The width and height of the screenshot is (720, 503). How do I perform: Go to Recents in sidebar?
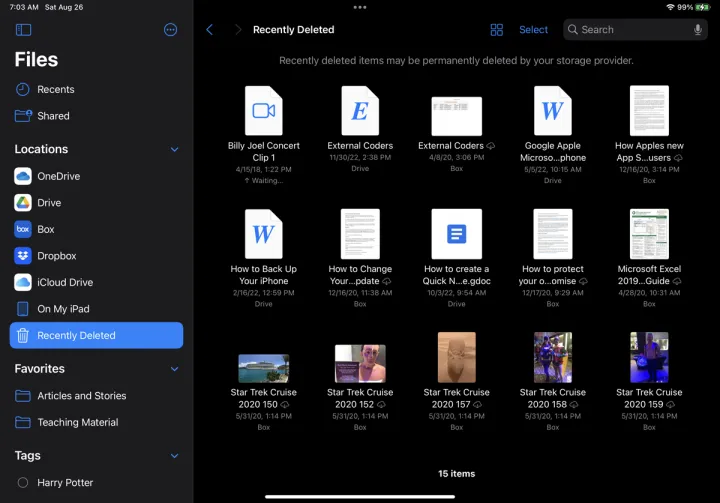click(55, 90)
